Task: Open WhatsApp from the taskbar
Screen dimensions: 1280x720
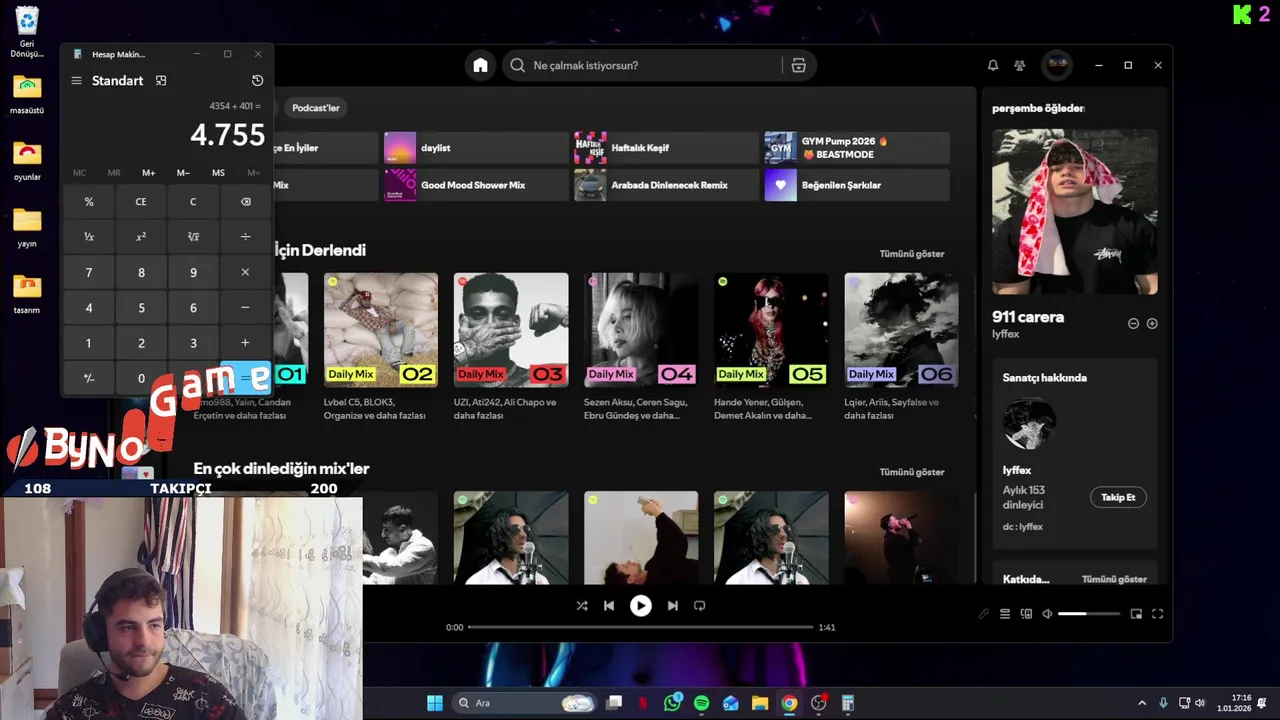Action: click(x=672, y=703)
